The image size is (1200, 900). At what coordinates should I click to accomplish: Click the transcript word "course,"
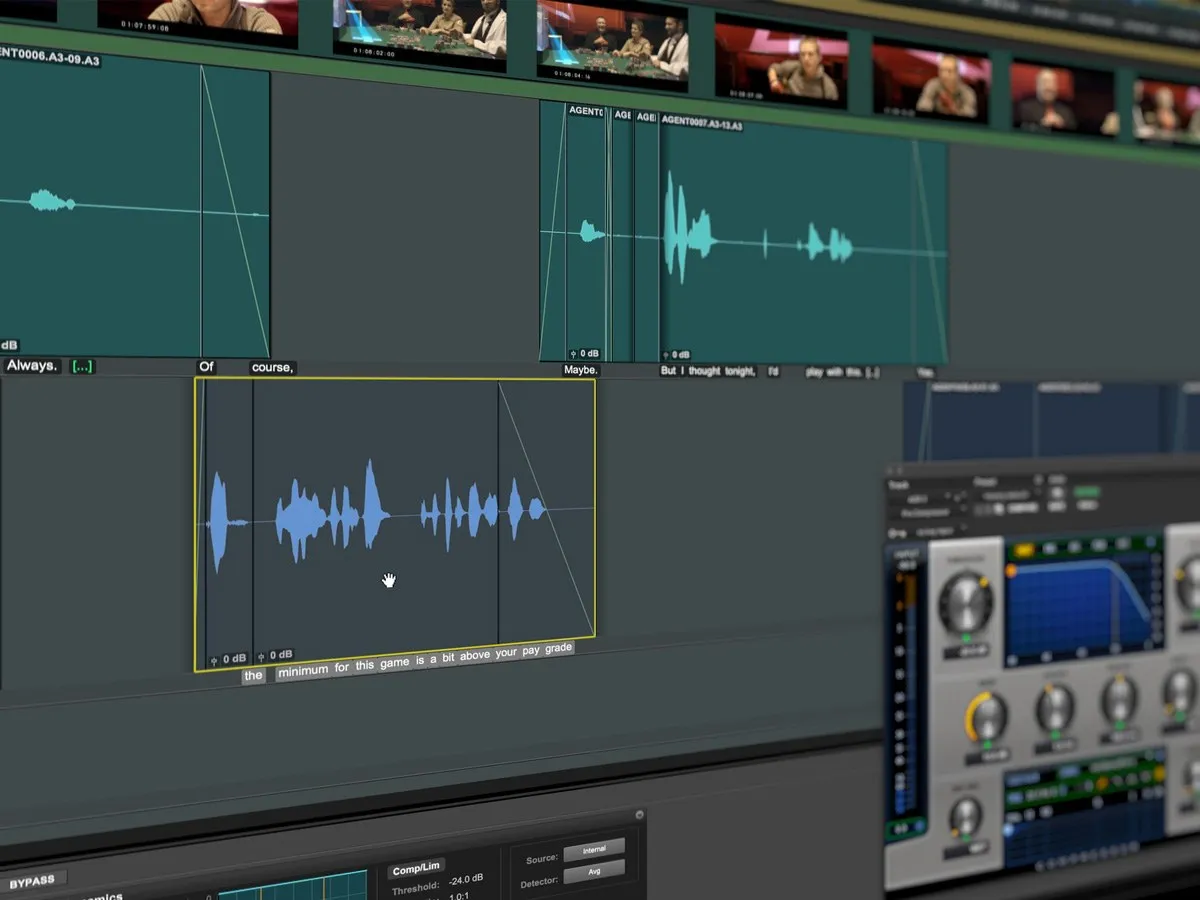(273, 367)
